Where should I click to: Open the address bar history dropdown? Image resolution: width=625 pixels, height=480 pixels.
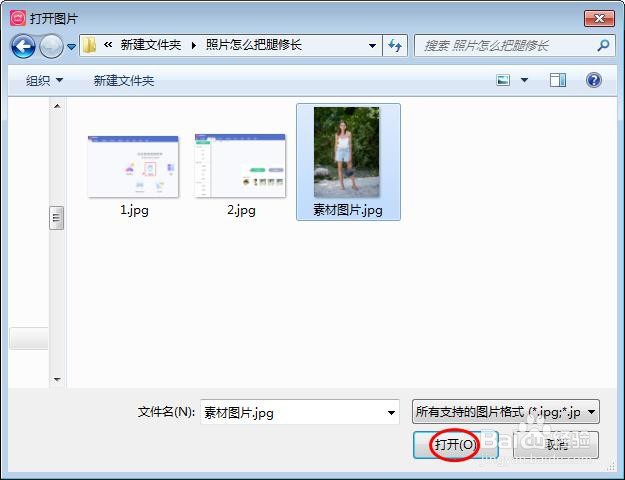click(372, 46)
